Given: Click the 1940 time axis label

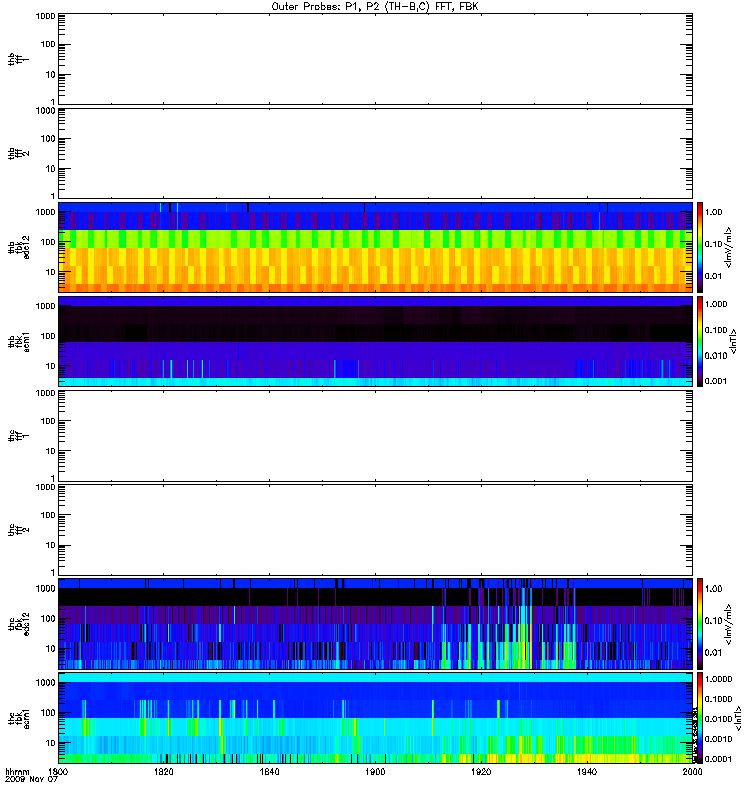Looking at the screenshot, I should click(587, 771).
